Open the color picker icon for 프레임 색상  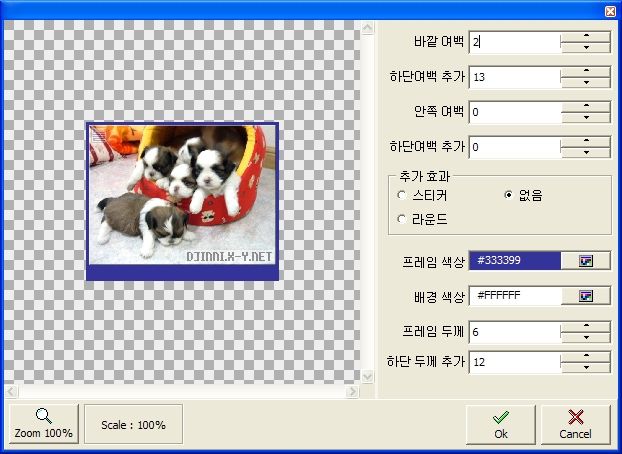point(586,261)
